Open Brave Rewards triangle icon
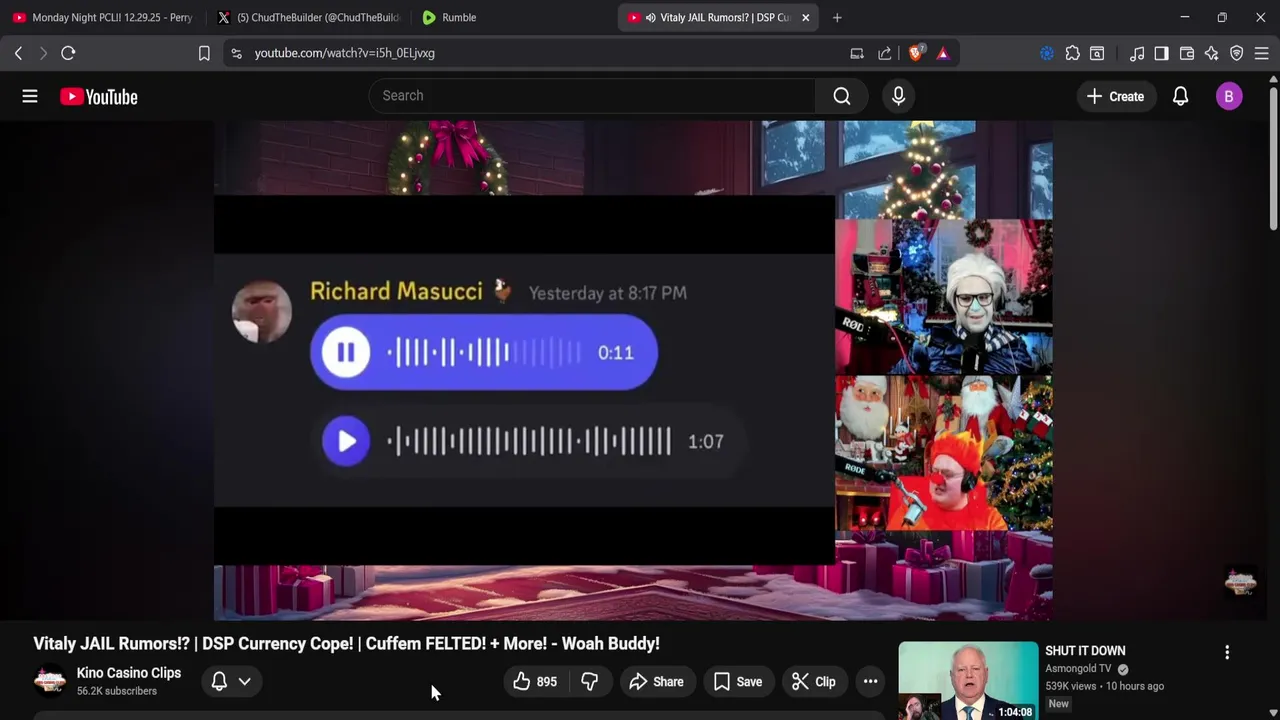 click(943, 53)
